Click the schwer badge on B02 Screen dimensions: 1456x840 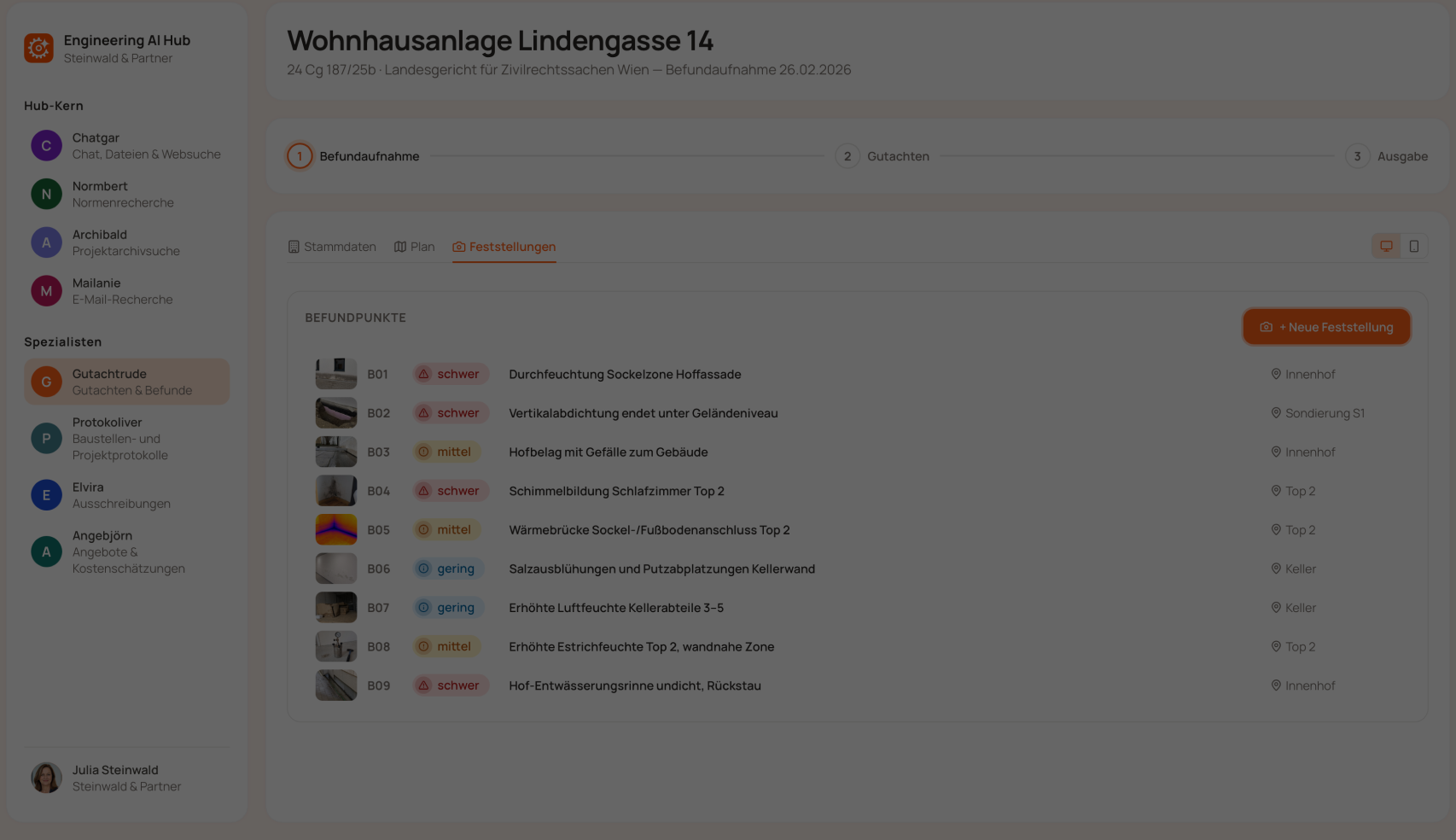pyautogui.click(x=451, y=413)
